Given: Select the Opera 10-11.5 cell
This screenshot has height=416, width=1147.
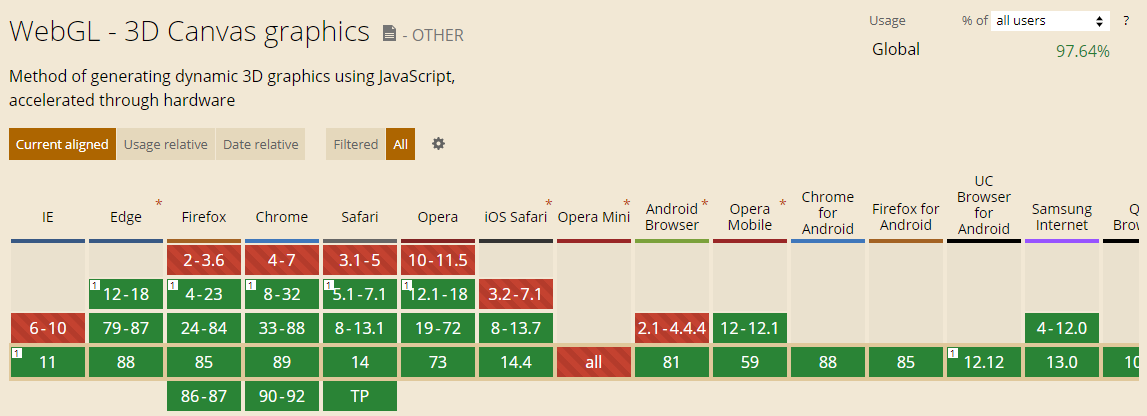Looking at the screenshot, I should [x=437, y=260].
